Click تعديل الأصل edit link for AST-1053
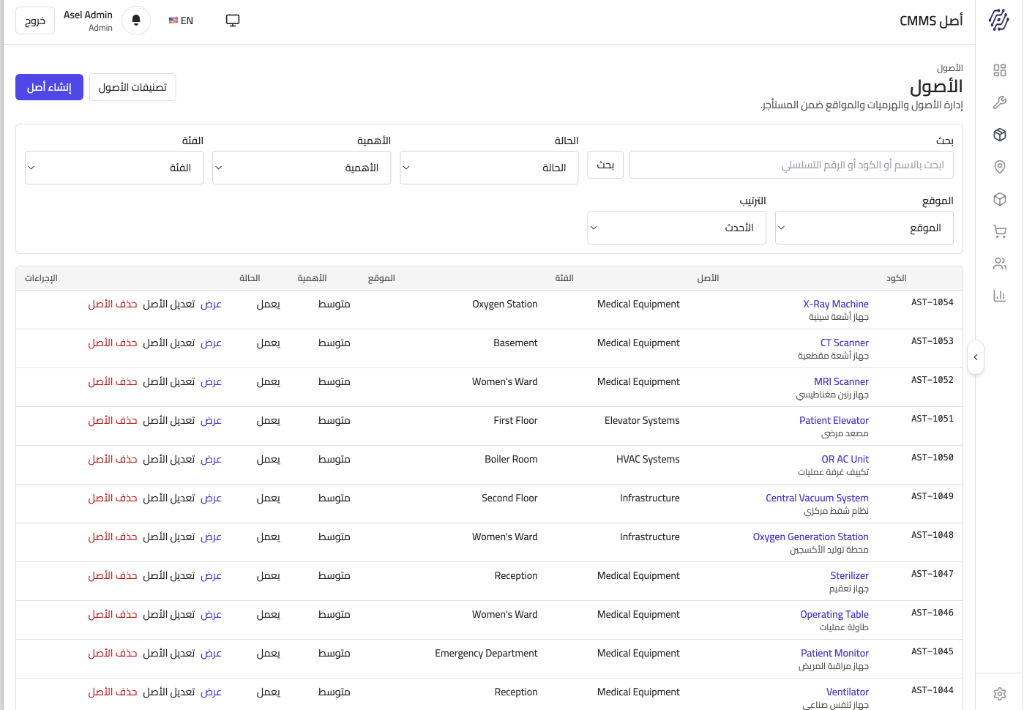 168,343
